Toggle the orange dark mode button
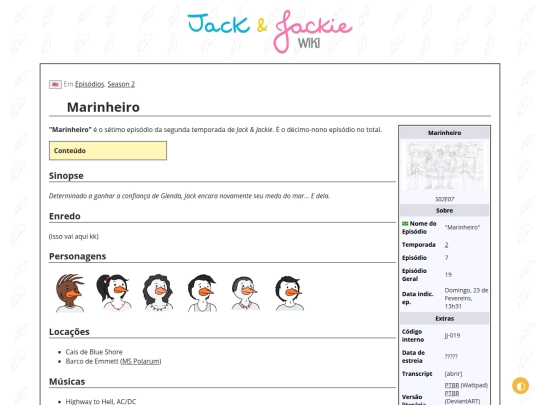Image resolution: width=540 pixels, height=405 pixels. (520, 385)
